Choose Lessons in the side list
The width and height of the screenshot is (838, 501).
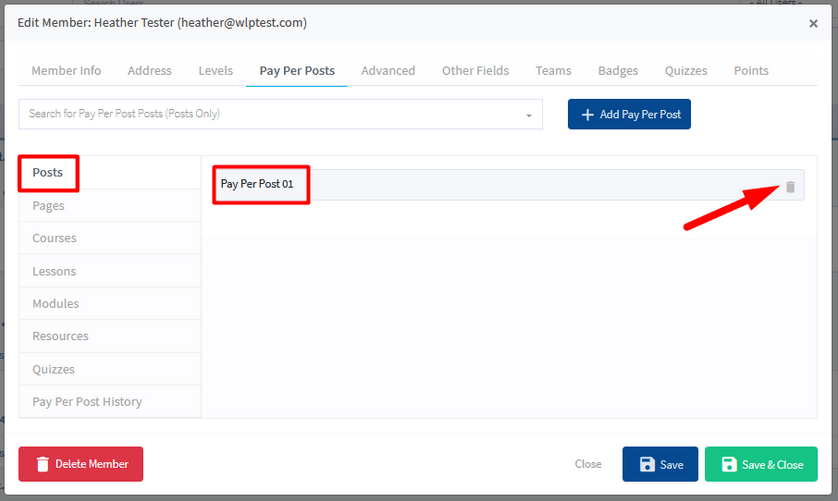[110, 271]
